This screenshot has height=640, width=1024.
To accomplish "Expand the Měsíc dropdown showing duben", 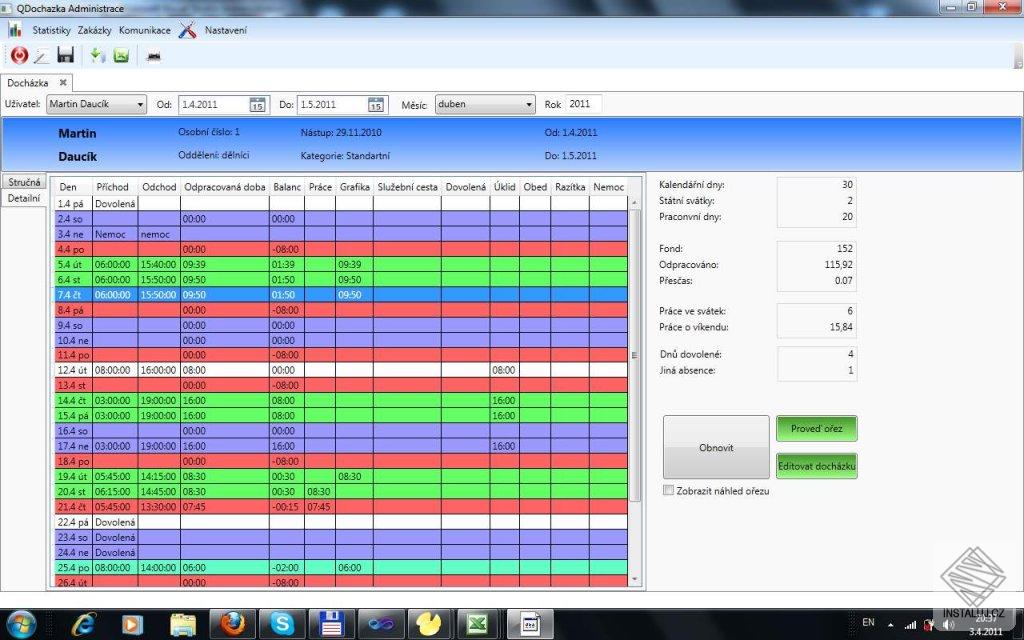I will (x=485, y=104).
